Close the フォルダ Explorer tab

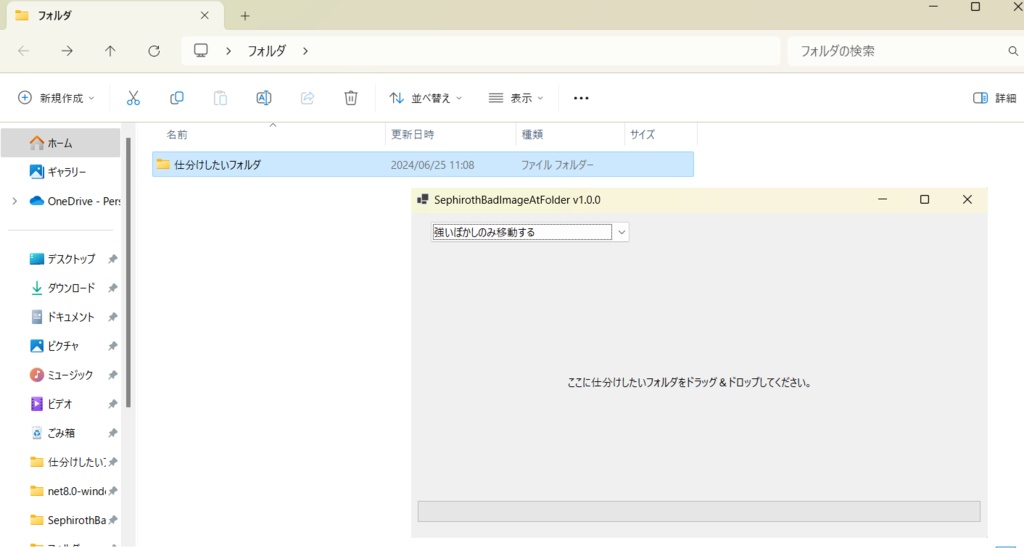[x=204, y=15]
